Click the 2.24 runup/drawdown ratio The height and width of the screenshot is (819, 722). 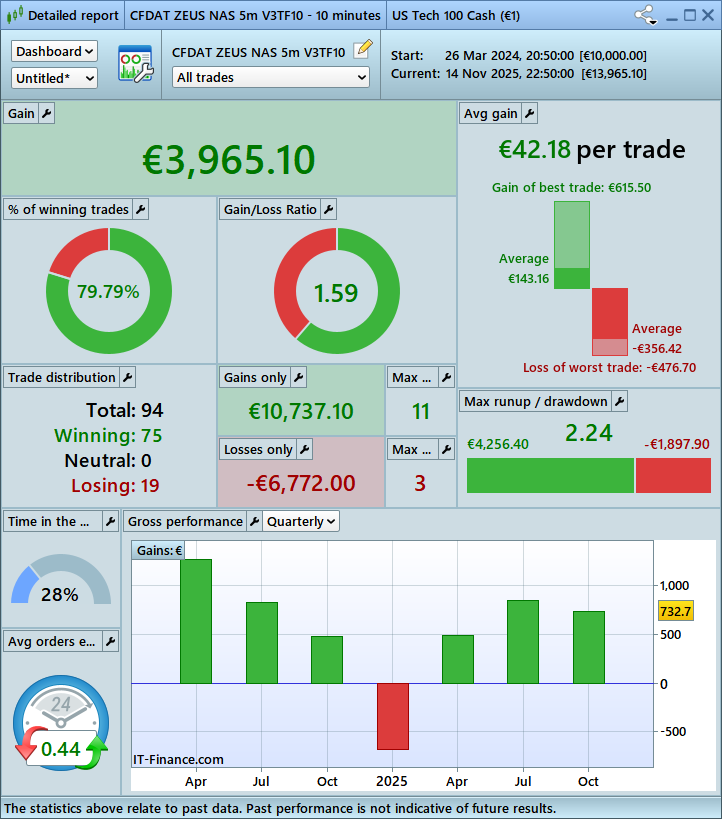[589, 433]
